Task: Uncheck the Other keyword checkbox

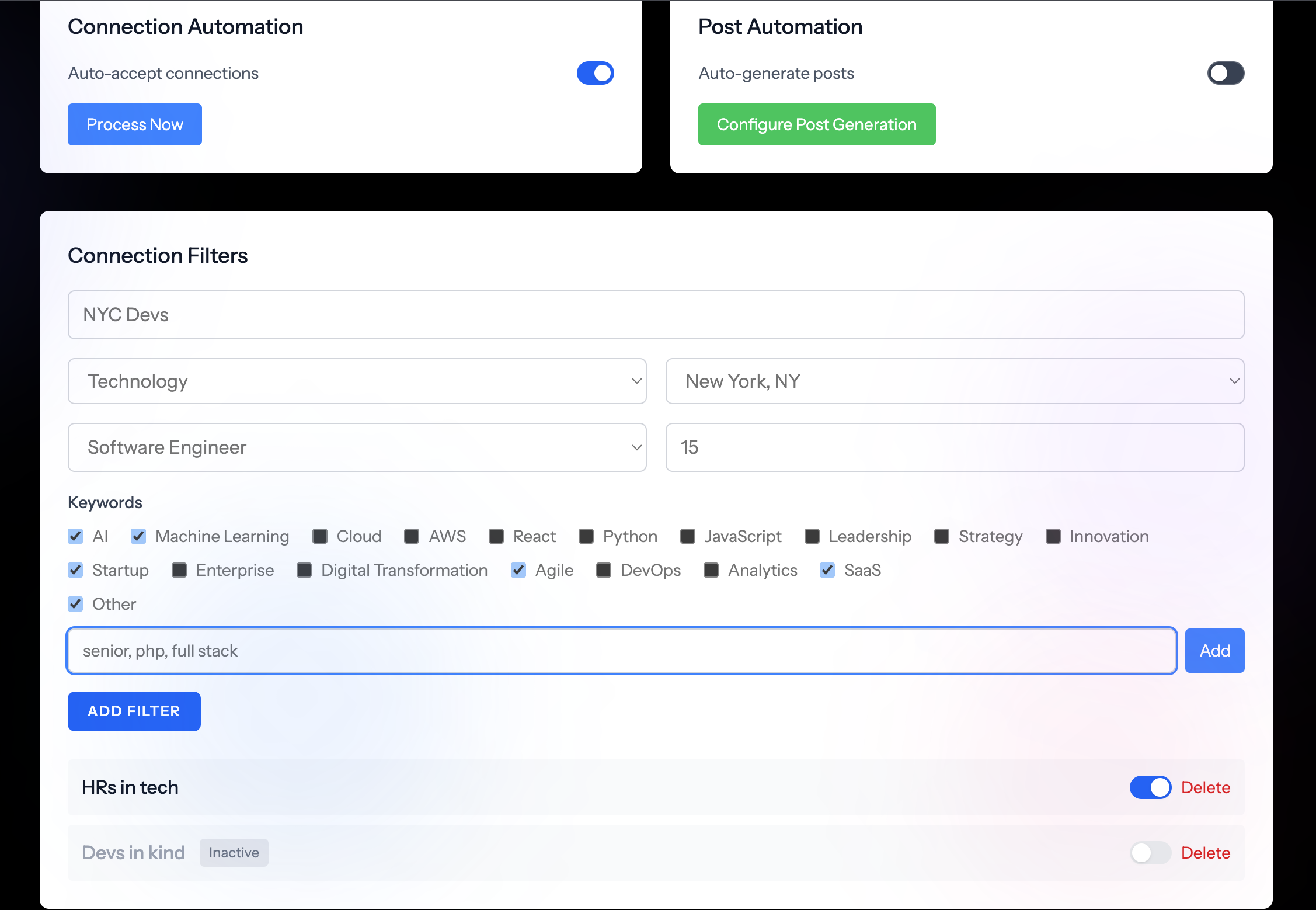Action: click(75, 604)
